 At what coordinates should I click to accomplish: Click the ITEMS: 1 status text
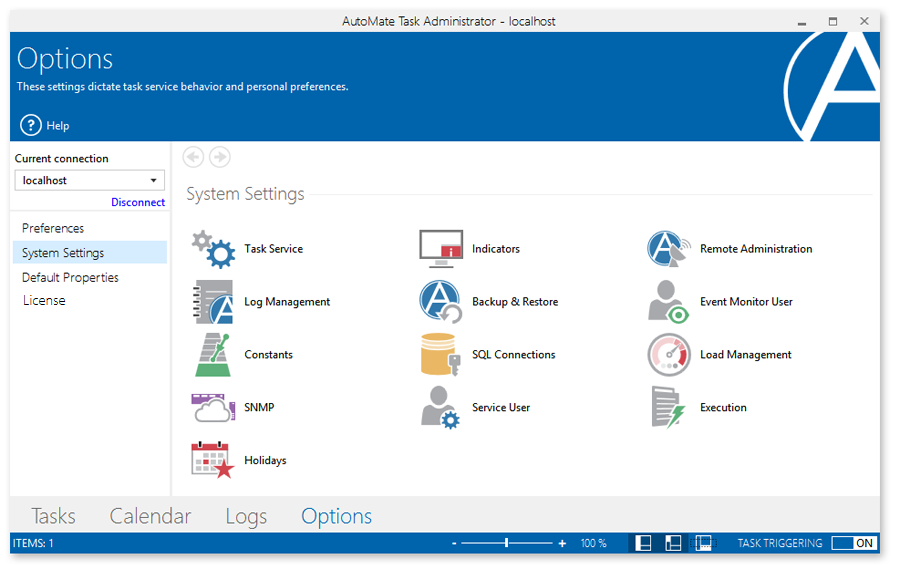tap(33, 543)
